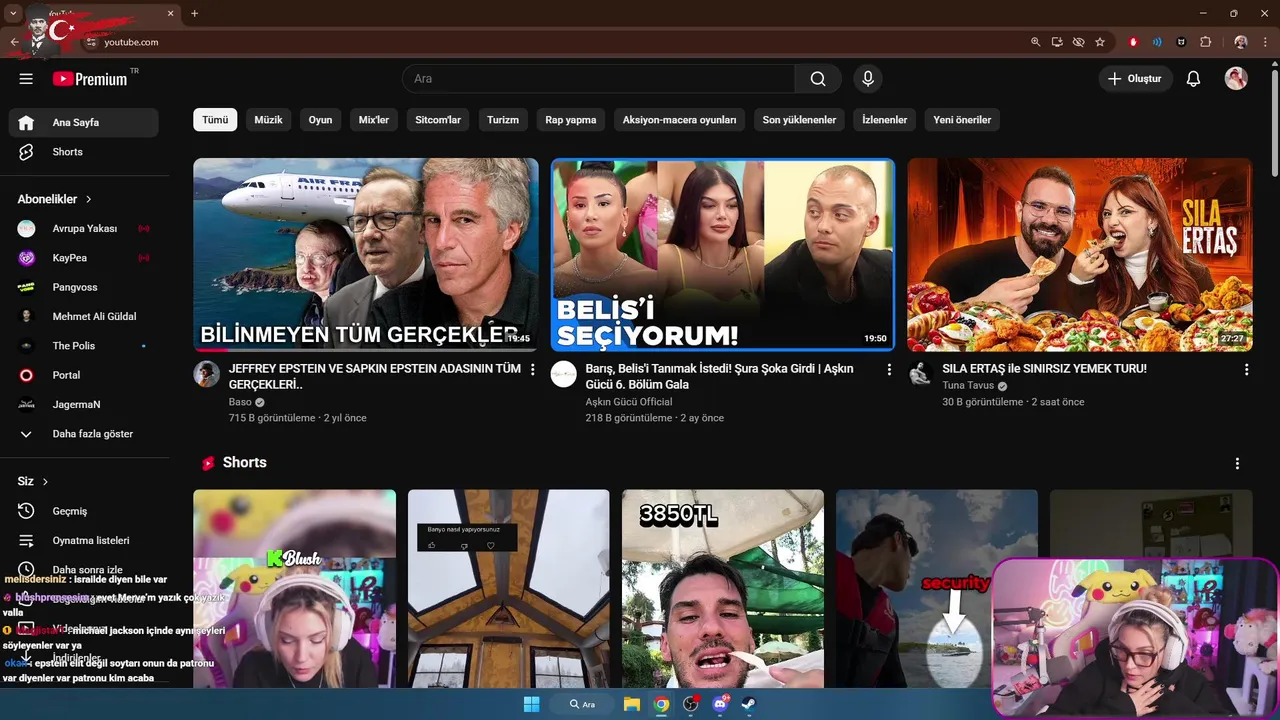Select Aksiyon-macera oyunları chip
Screen dimensions: 1280x720
pyautogui.click(x=679, y=120)
